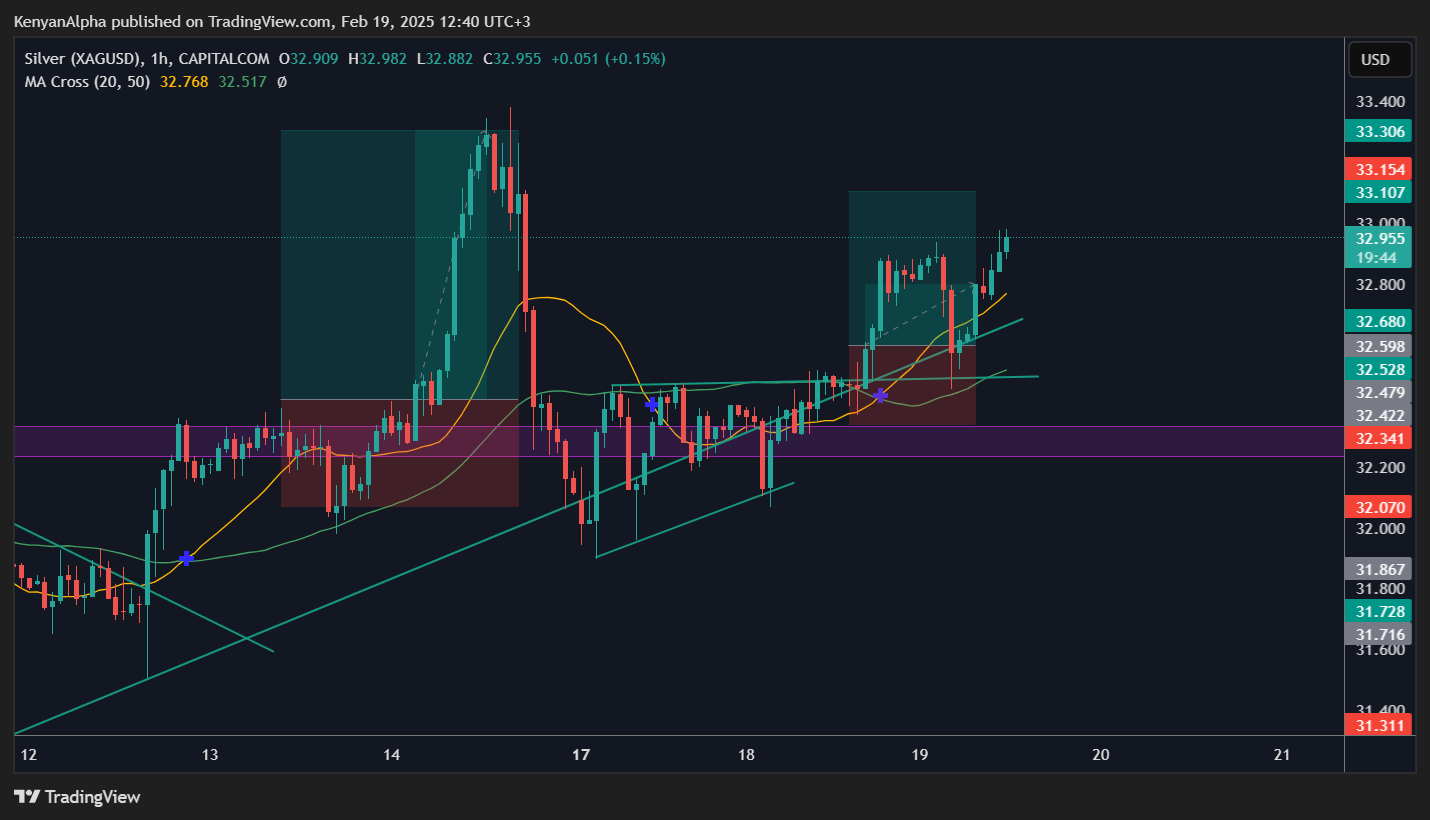Click the 32.528 green price label
Screen dimensions: 1430x820
(1379, 369)
